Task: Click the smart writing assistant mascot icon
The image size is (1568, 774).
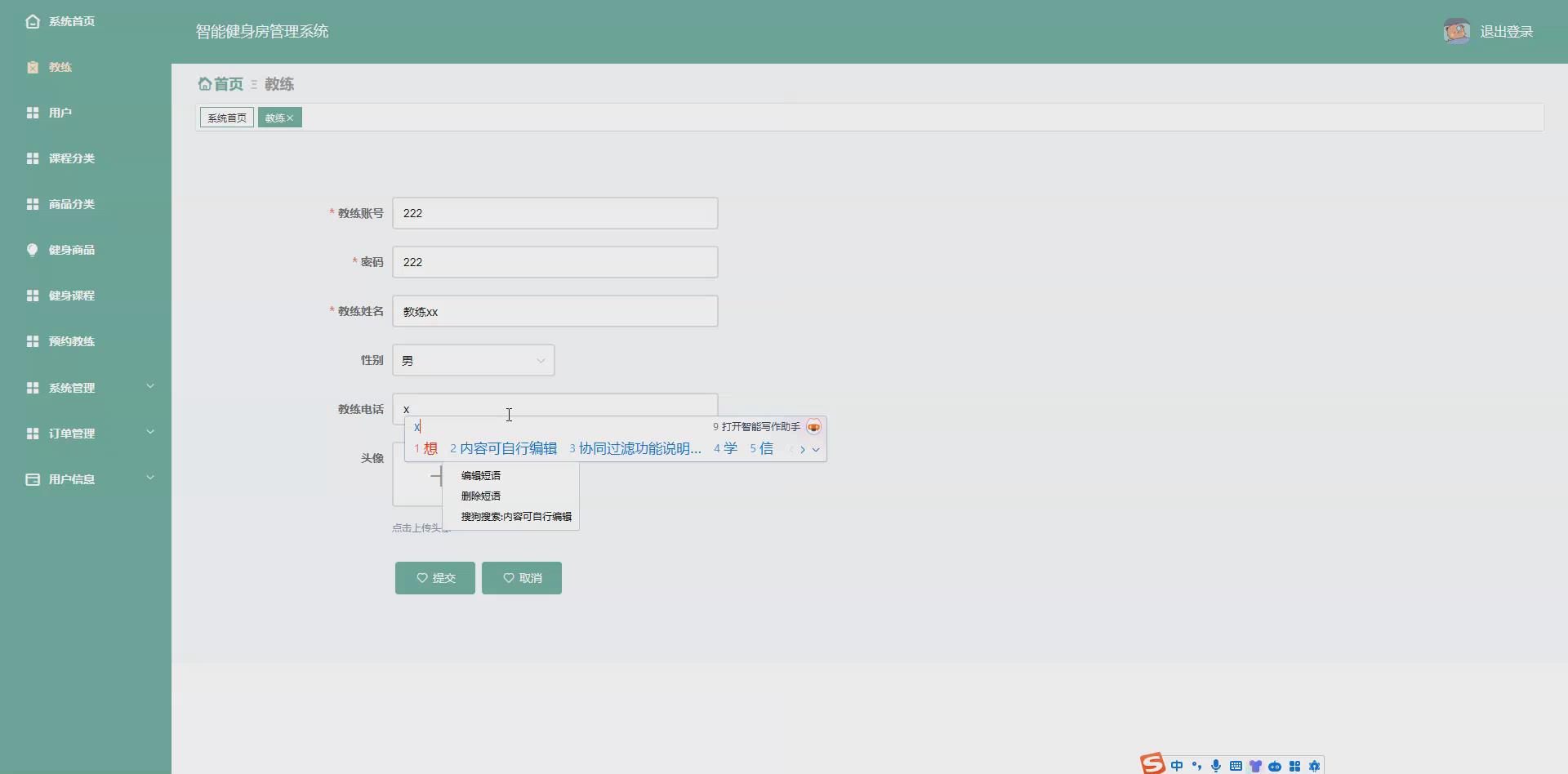Action: coord(813,427)
